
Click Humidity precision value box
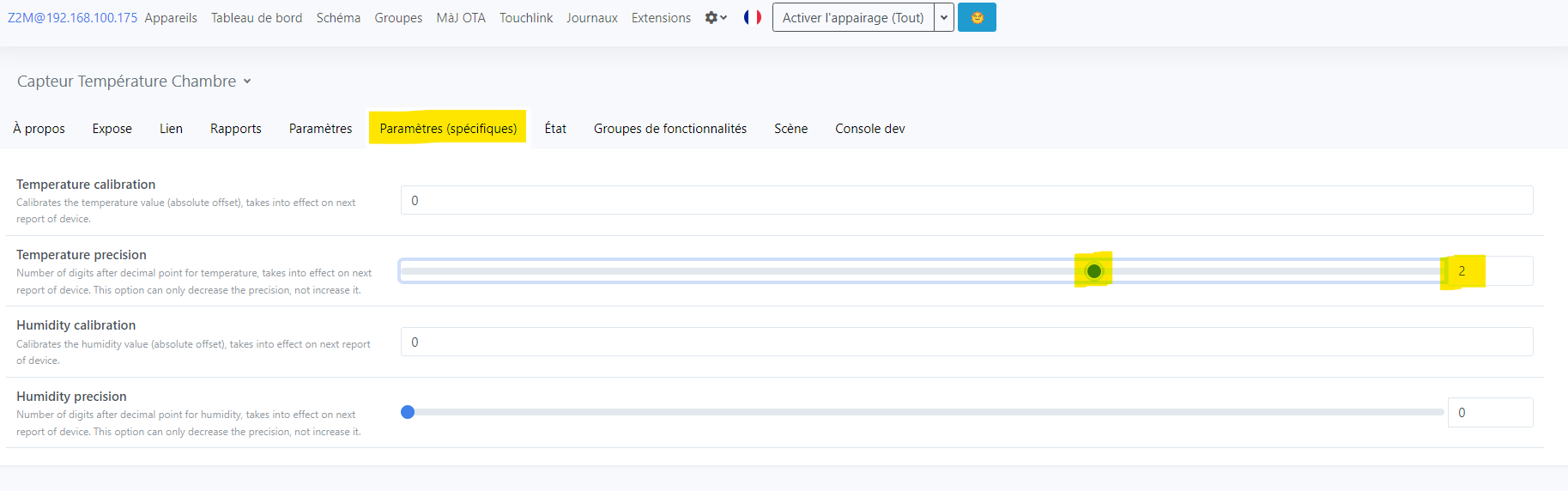pyautogui.click(x=1491, y=412)
